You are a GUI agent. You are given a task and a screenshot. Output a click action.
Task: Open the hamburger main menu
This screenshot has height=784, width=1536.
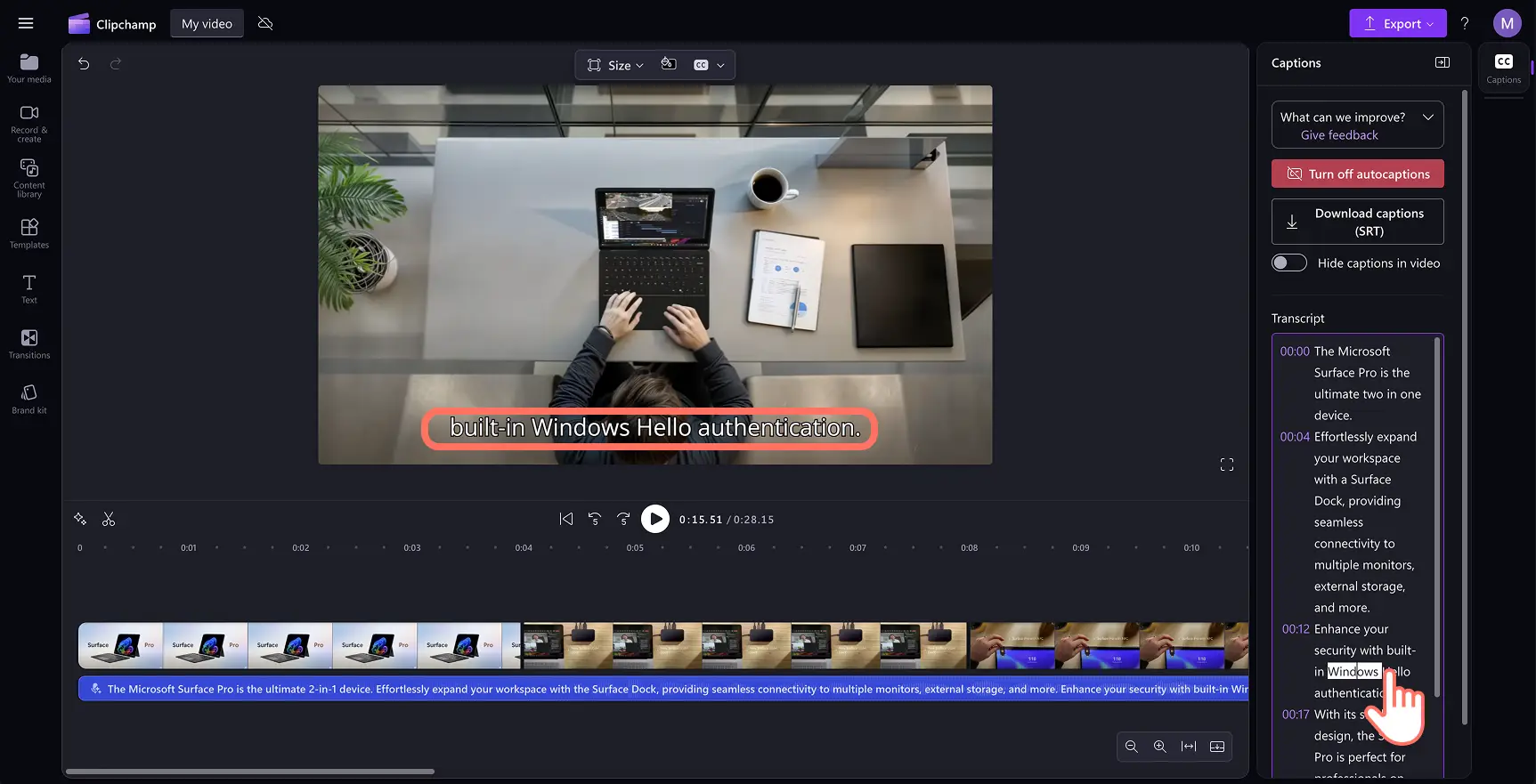point(26,24)
